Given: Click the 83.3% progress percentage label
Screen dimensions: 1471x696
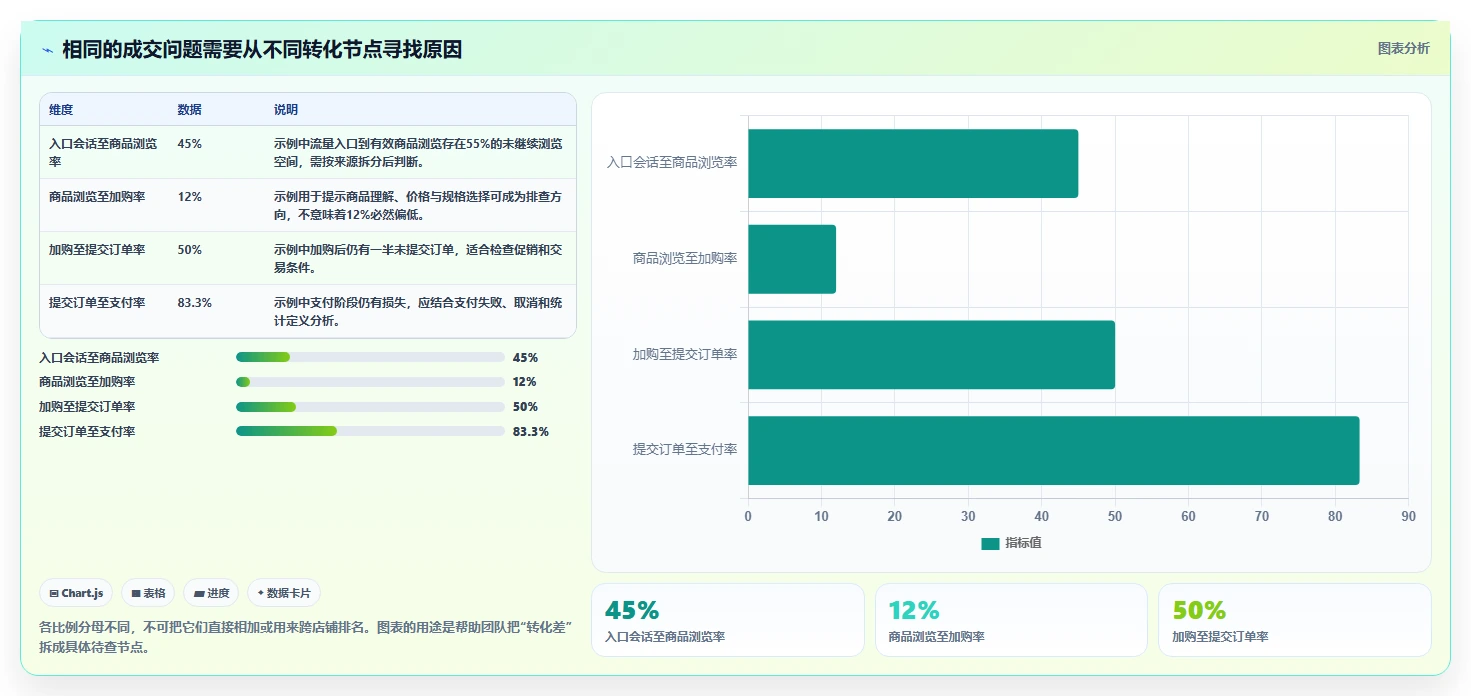Looking at the screenshot, I should 530,432.
